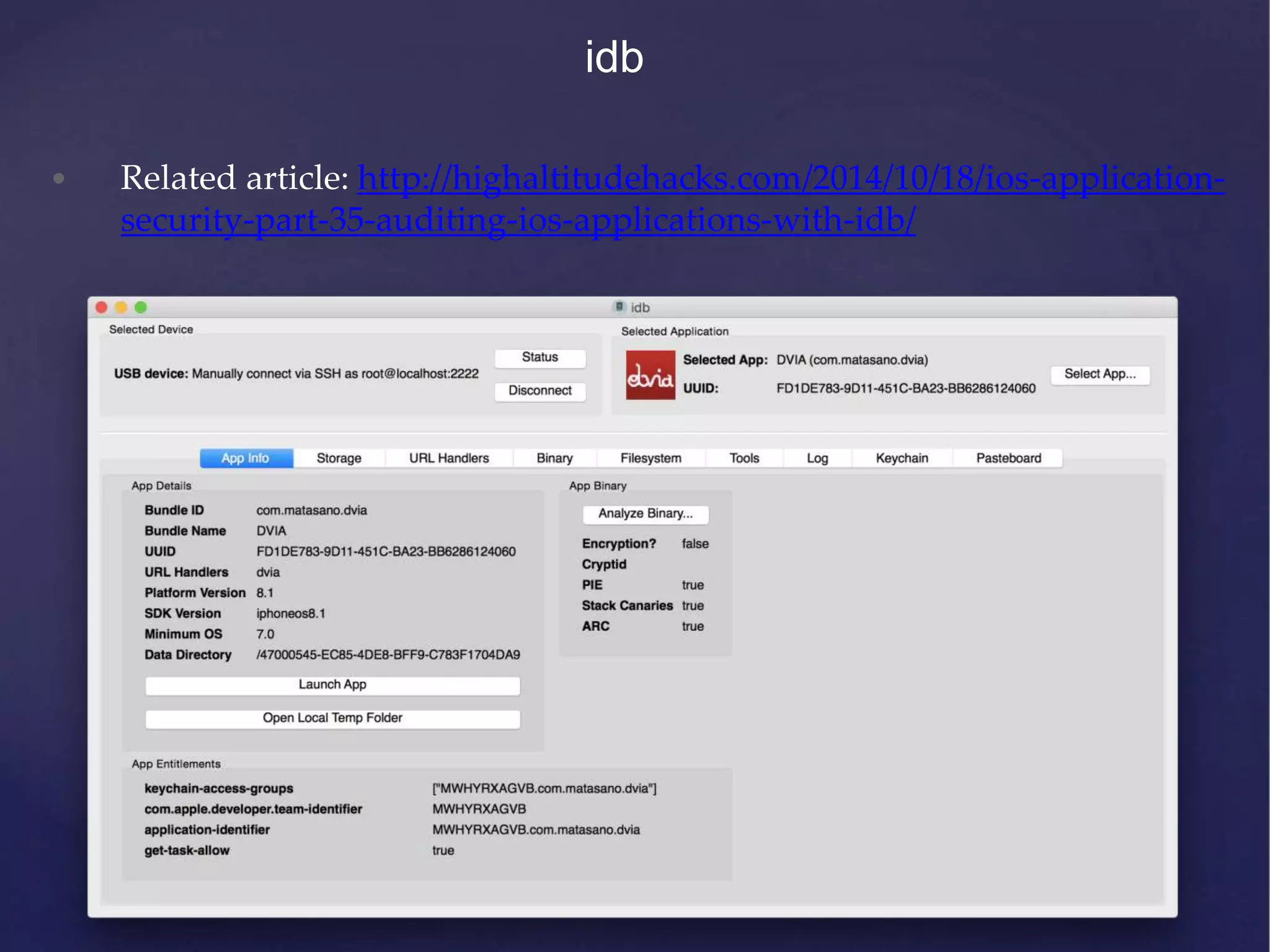
Task: Open the related highaltitudehacks article link
Action: [x=673, y=198]
